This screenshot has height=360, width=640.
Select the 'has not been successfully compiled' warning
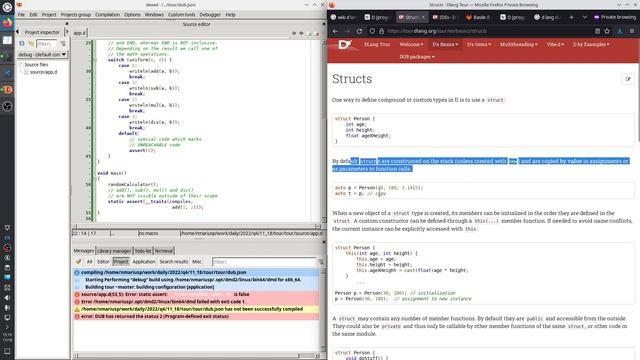pyautogui.click(x=197, y=309)
